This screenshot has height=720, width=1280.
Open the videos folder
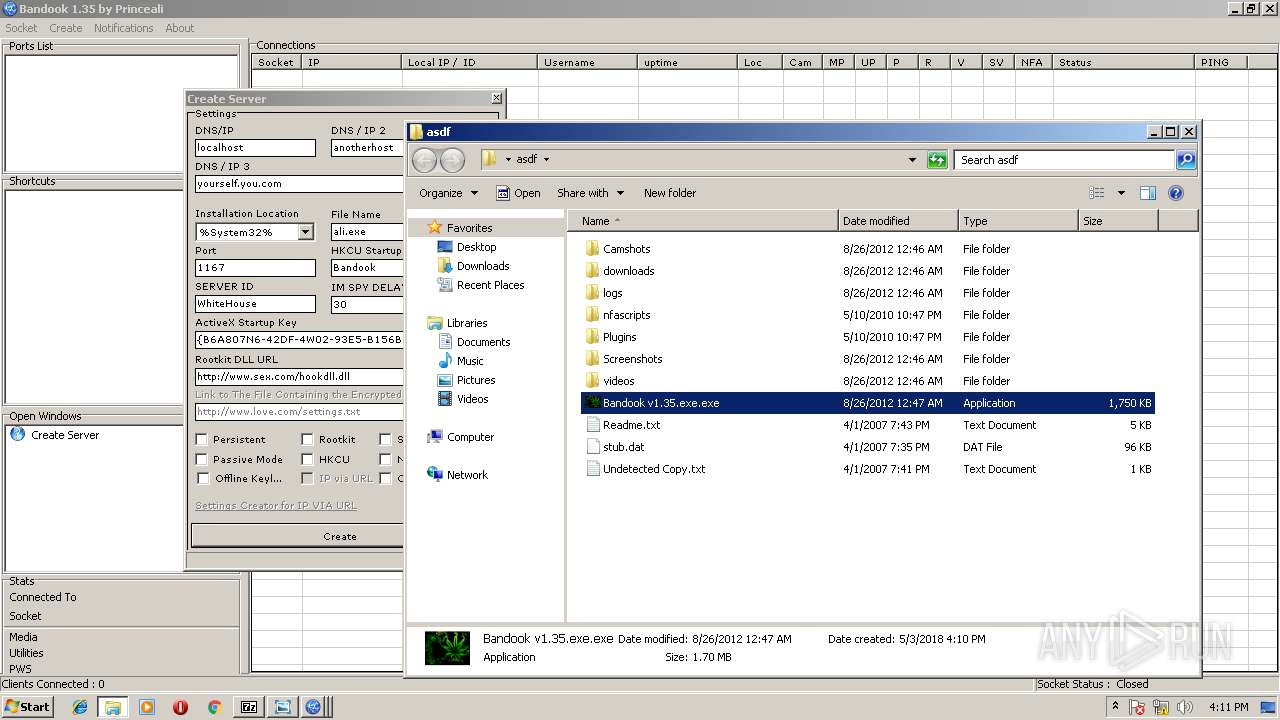[618, 381]
